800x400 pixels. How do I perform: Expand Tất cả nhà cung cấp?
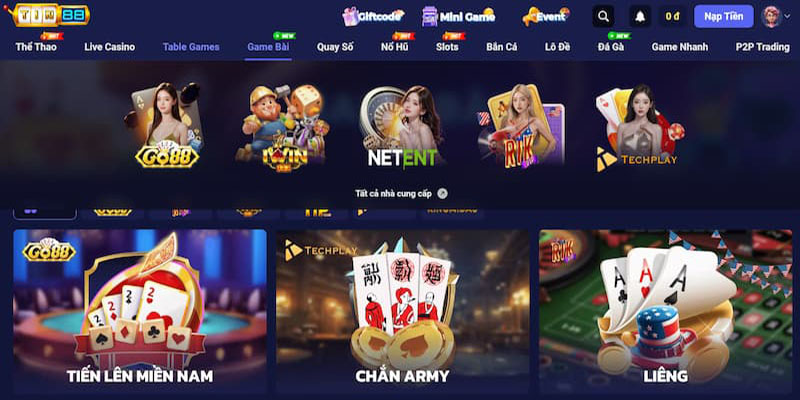point(401,193)
